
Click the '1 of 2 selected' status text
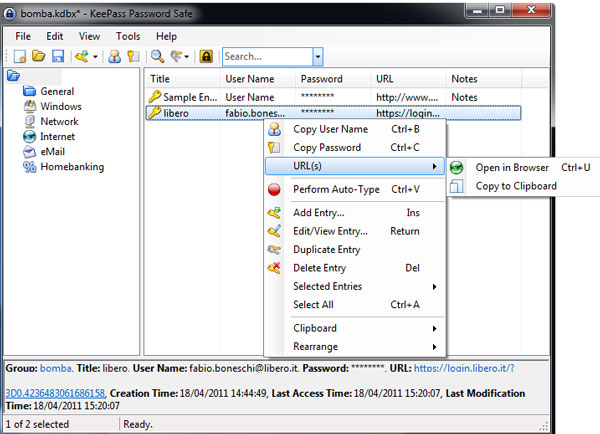(x=37, y=424)
